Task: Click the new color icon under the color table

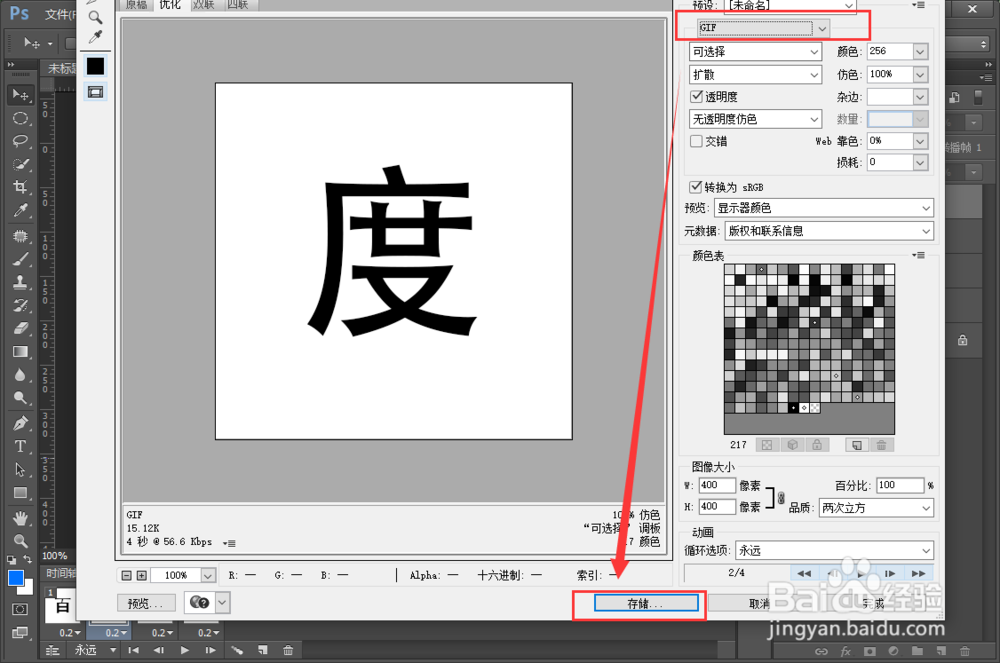Action: (856, 444)
